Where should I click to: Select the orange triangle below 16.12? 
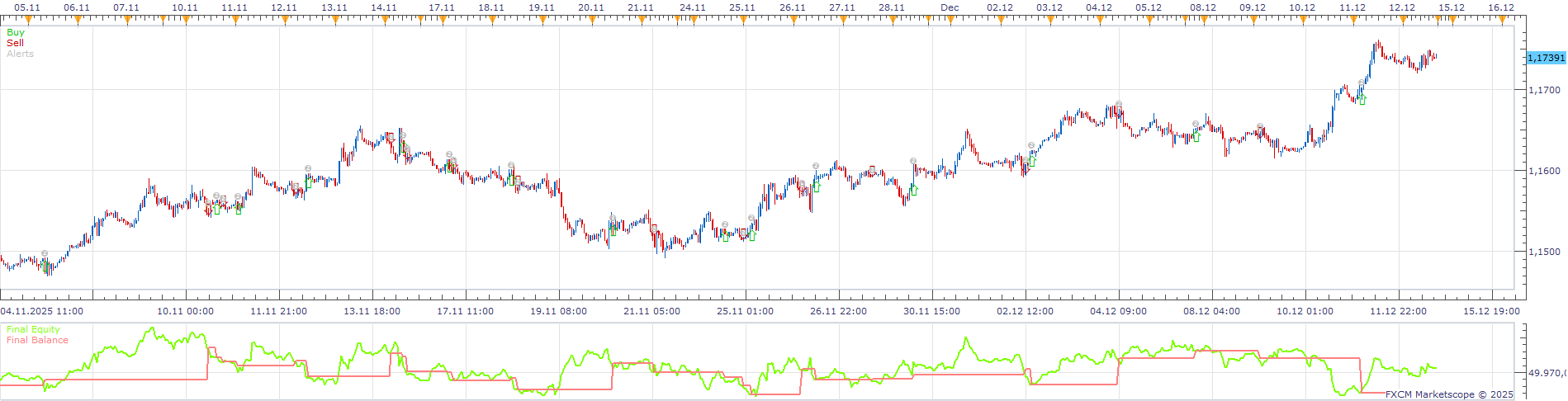tap(1501, 20)
